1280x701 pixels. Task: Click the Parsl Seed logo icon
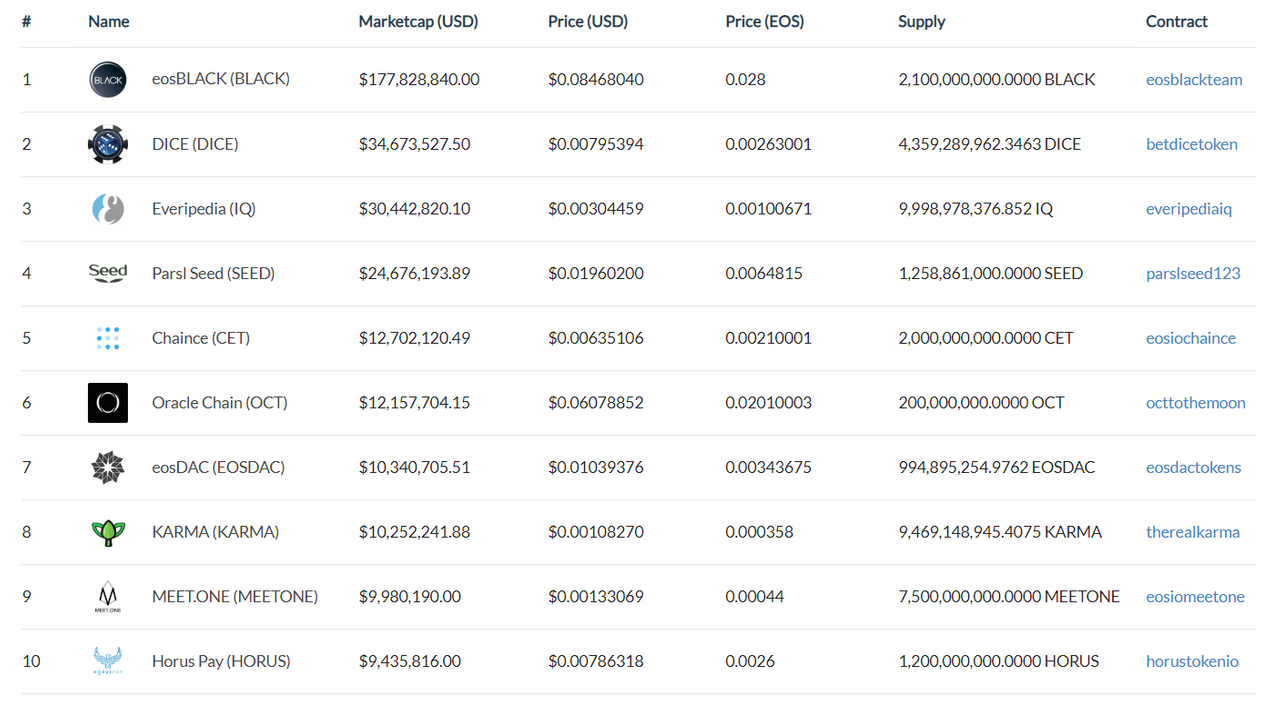(107, 273)
